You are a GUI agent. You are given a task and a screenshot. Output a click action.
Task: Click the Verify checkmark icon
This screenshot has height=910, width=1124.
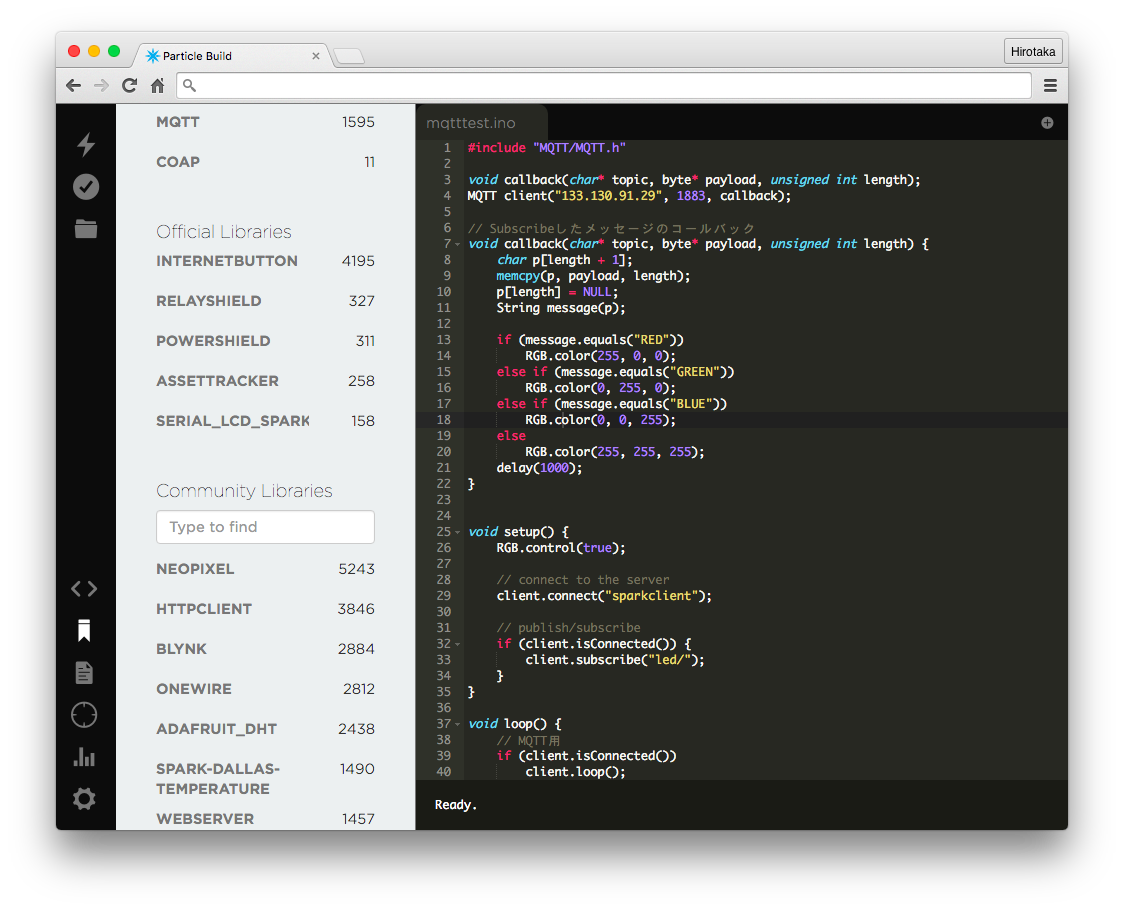pos(86,186)
